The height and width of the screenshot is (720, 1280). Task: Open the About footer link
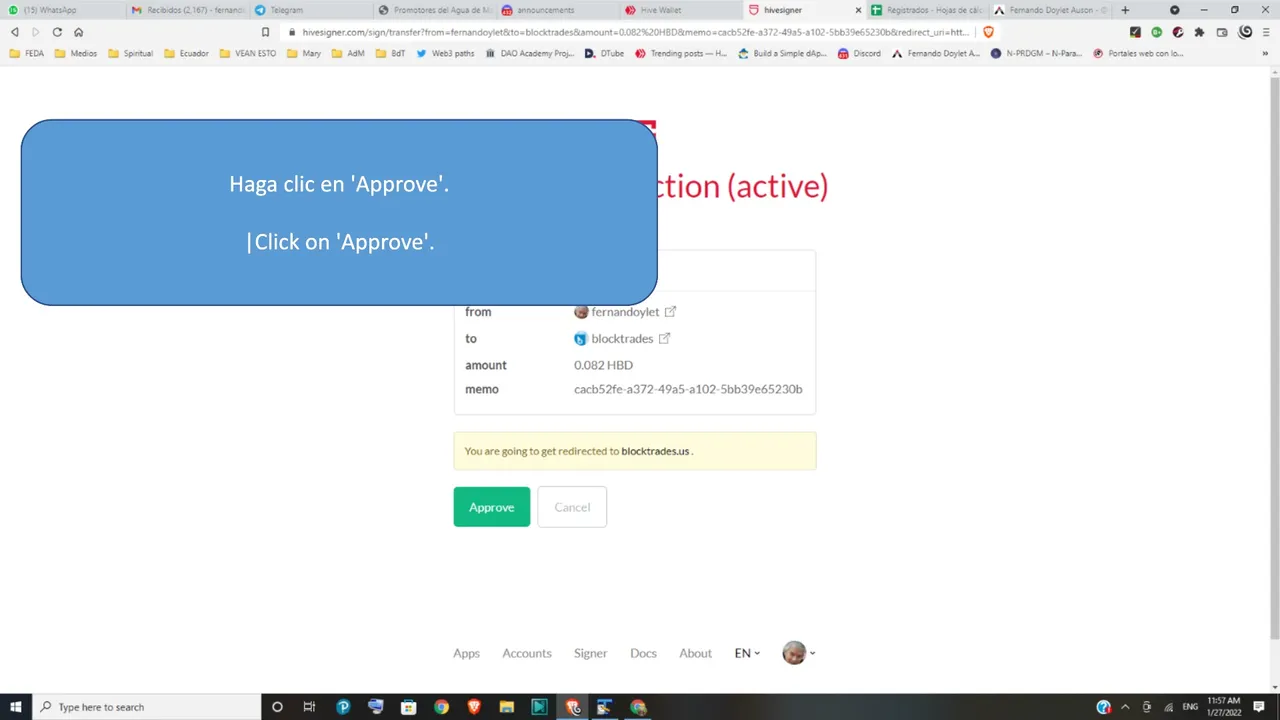pos(695,653)
